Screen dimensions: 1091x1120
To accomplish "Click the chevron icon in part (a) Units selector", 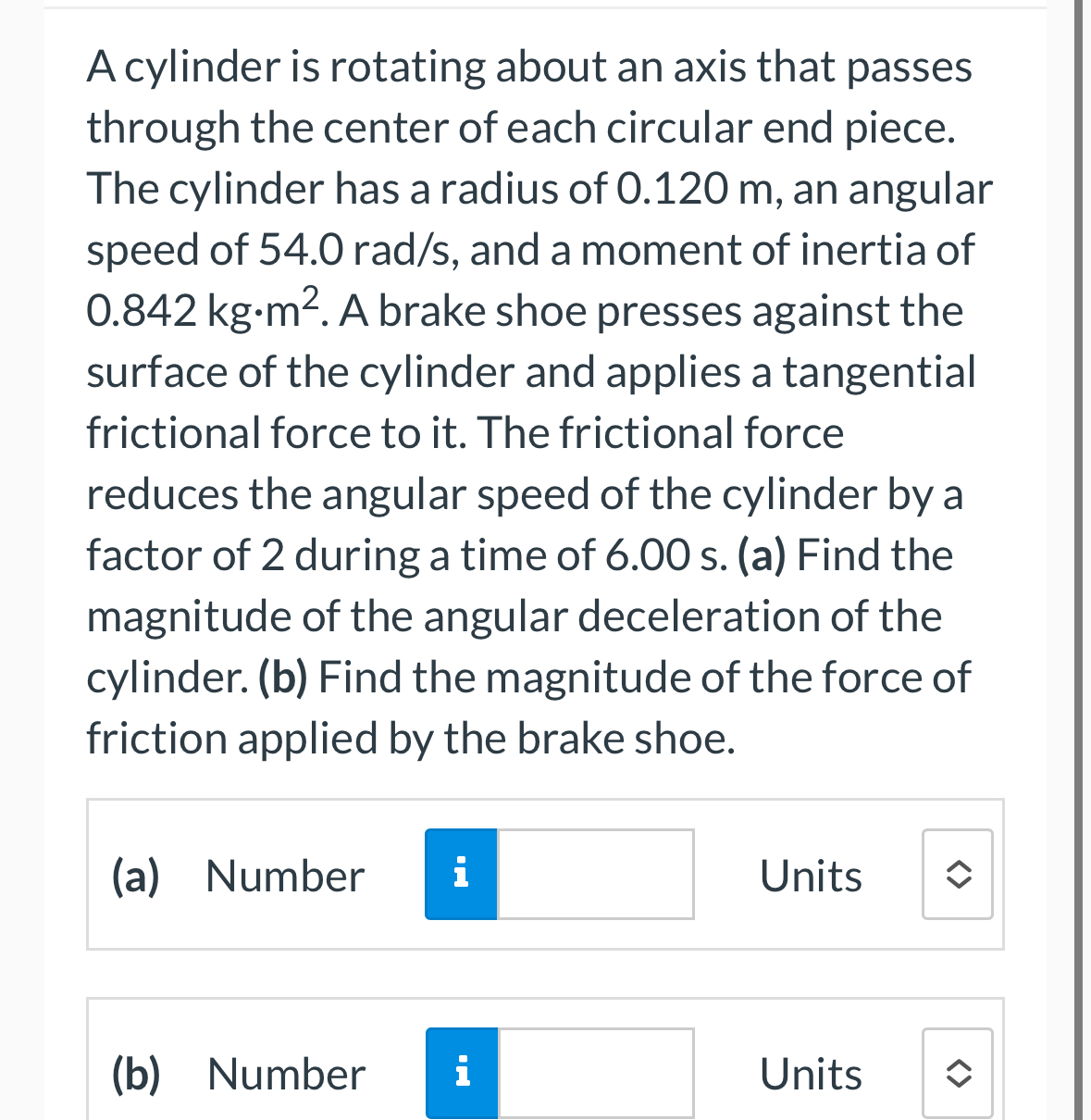I will pyautogui.click(x=957, y=874).
